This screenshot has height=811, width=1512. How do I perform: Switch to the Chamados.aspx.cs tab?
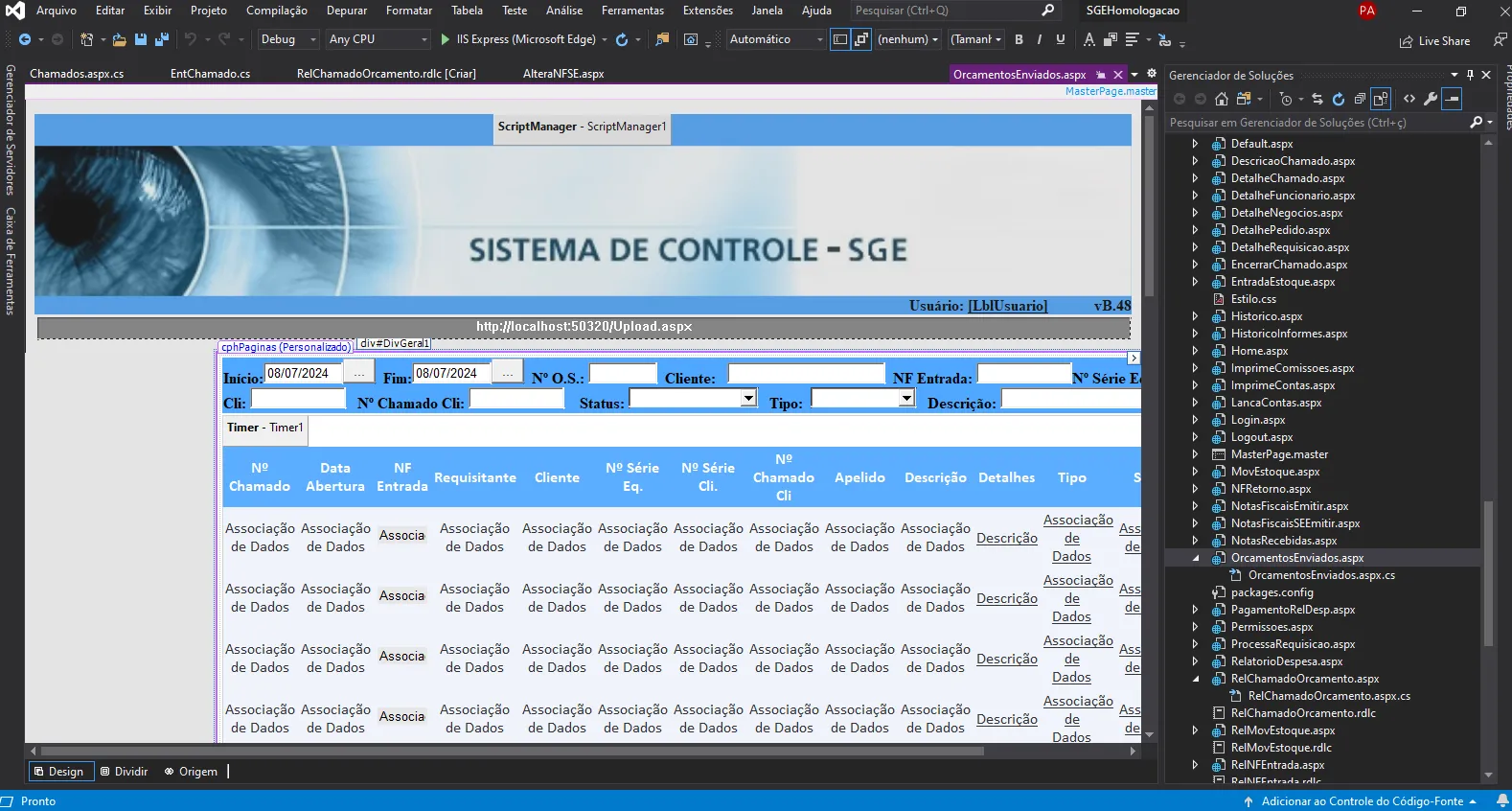pos(77,74)
